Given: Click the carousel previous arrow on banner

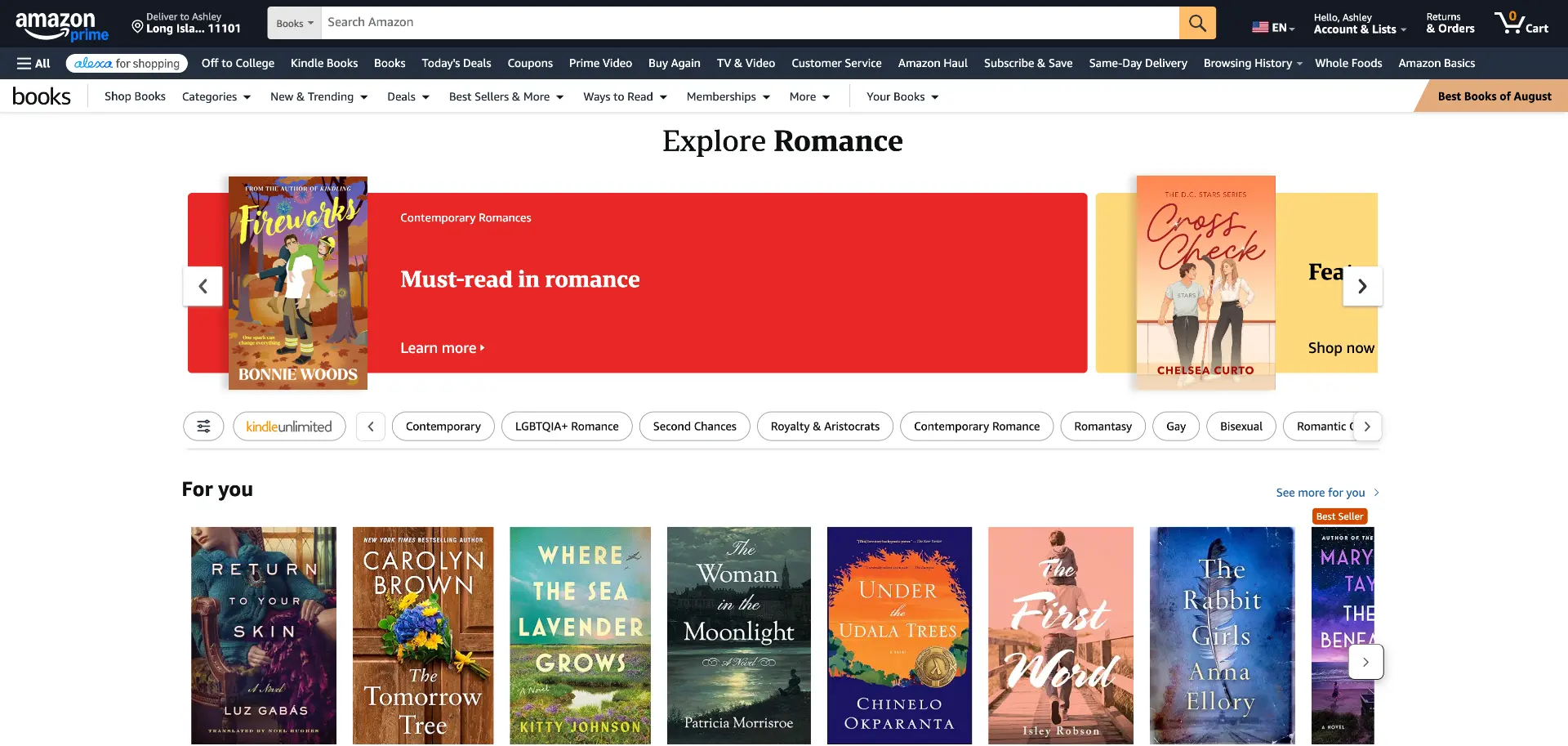Looking at the screenshot, I should tap(203, 286).
